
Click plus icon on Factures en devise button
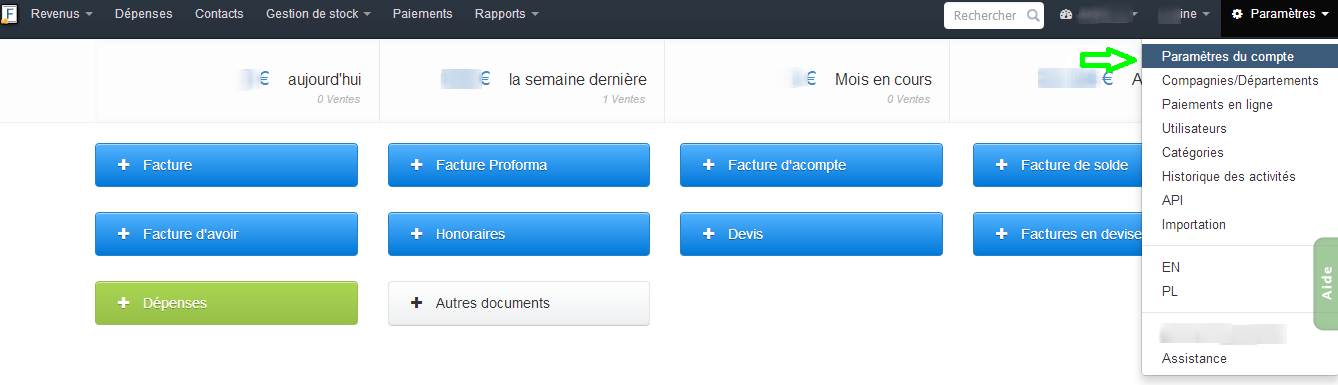(x=1002, y=234)
